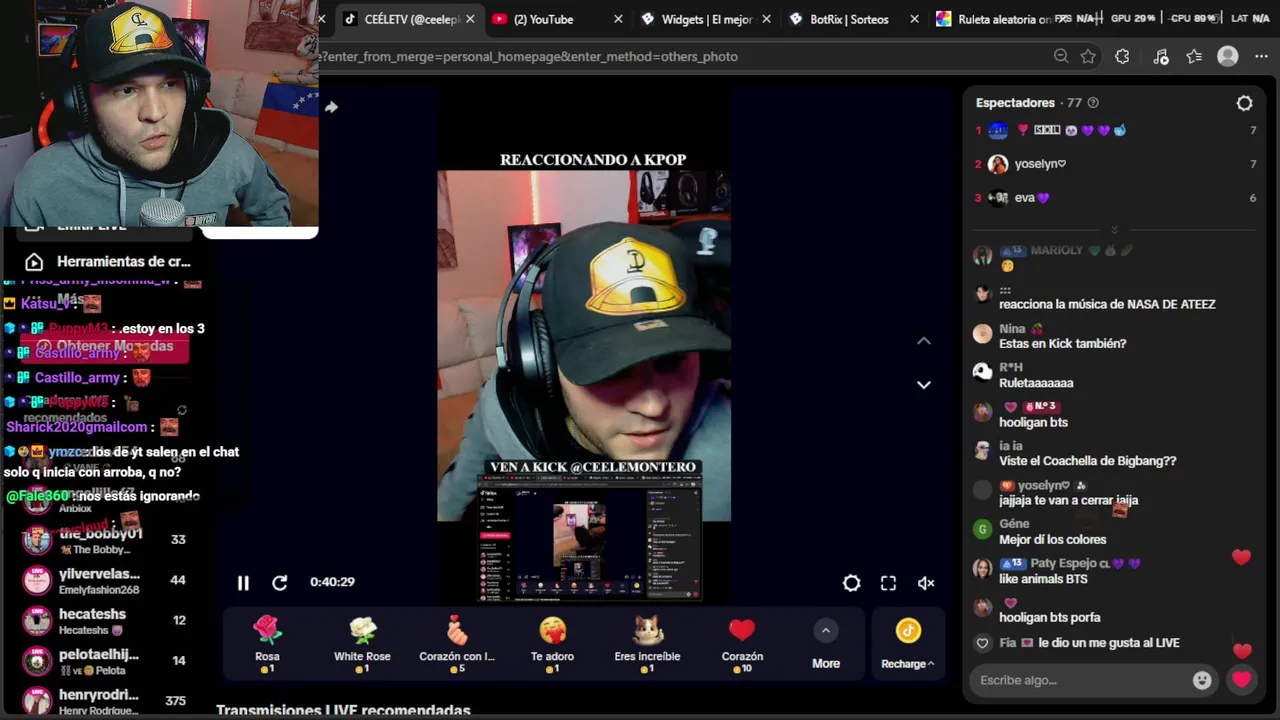1280x720 pixels.
Task: Open the_bobby01 recommended live
Action: 105,541
